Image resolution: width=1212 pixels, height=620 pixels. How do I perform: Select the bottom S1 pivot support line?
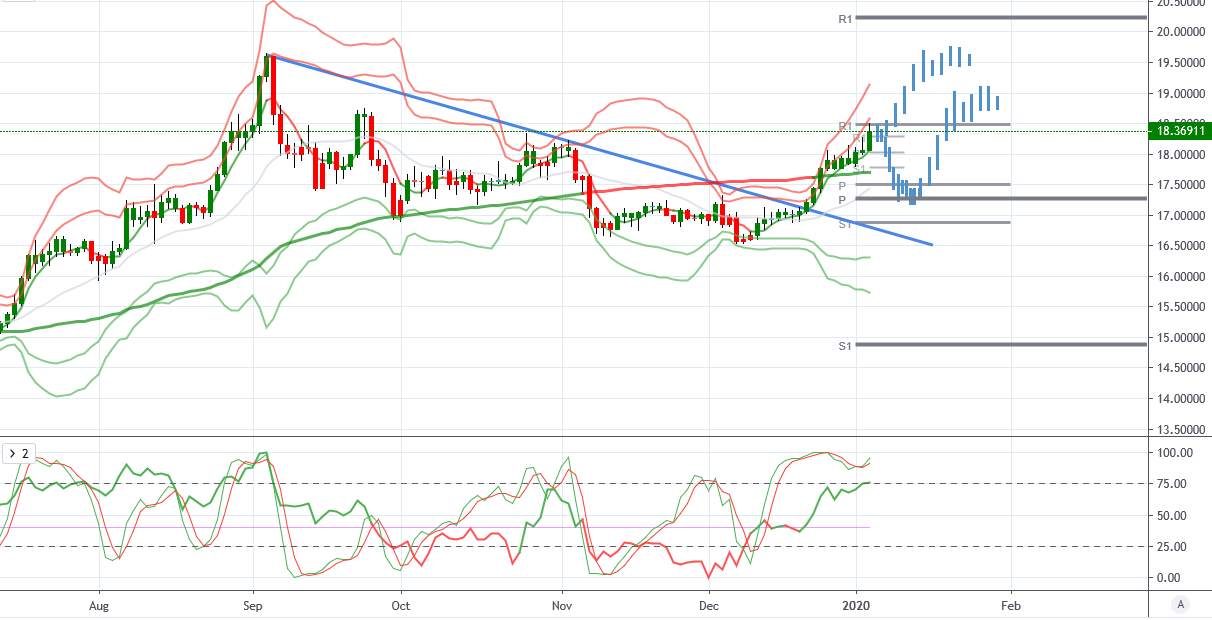point(1000,345)
